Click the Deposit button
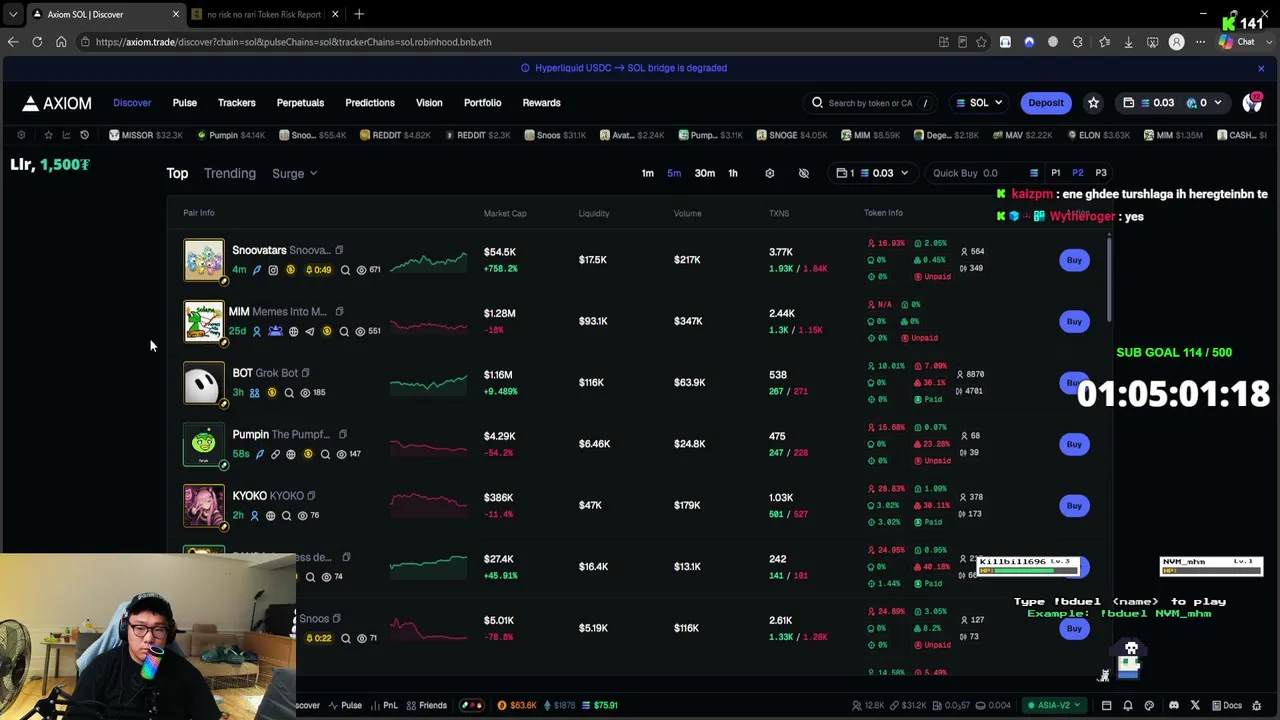 click(x=1046, y=103)
